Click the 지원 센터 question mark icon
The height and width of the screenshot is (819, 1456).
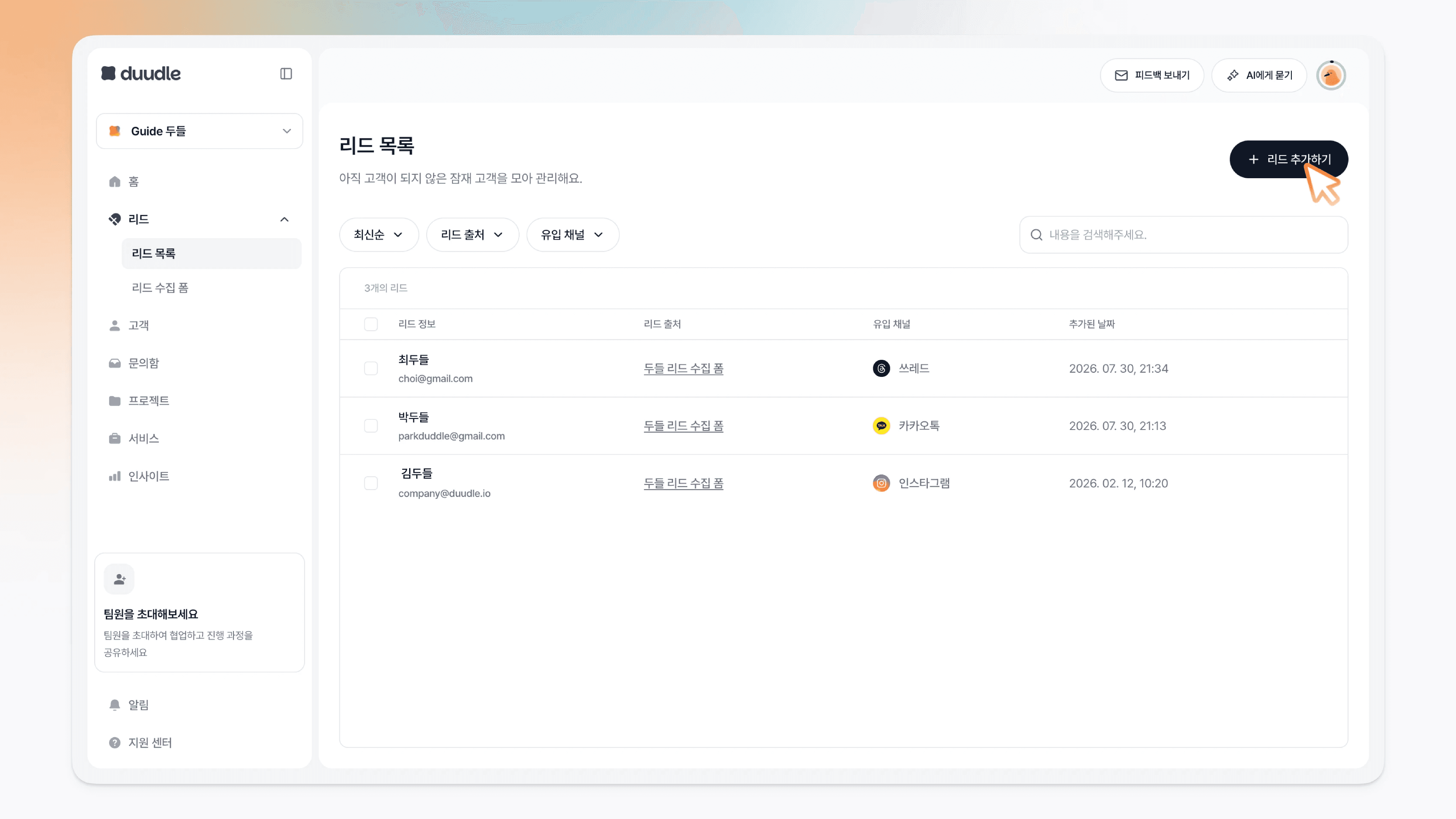coord(115,743)
